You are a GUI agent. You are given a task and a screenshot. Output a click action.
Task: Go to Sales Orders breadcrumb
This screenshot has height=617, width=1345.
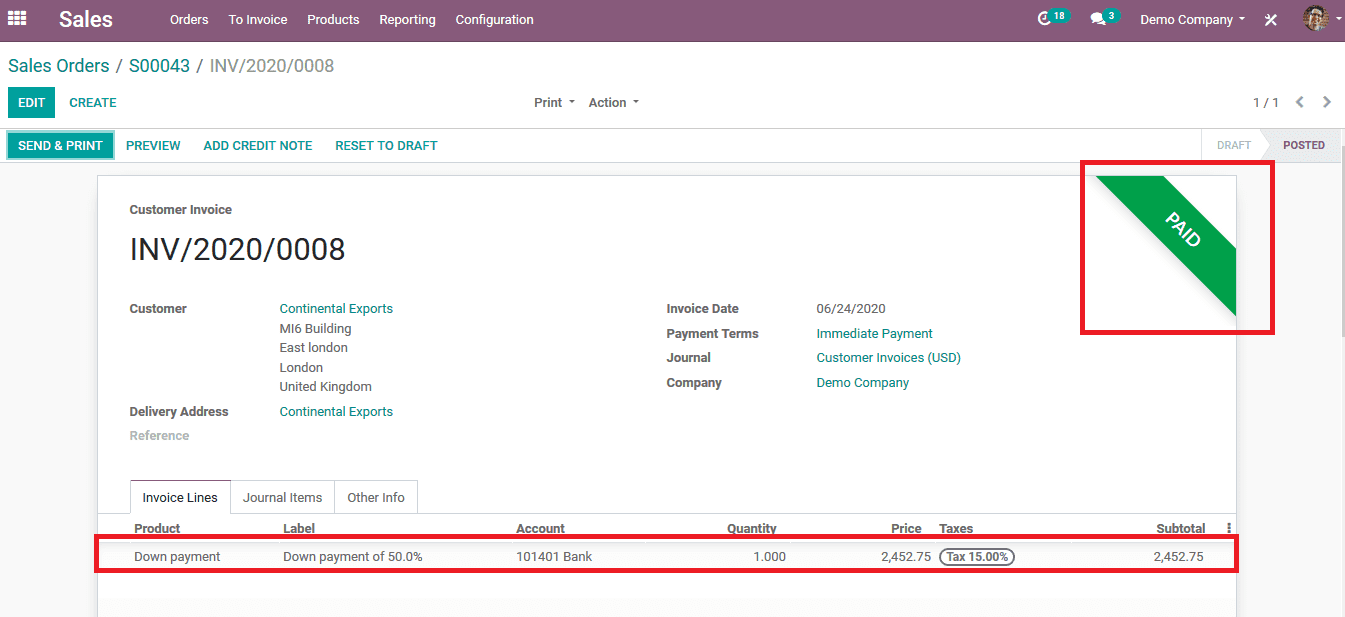(59, 66)
